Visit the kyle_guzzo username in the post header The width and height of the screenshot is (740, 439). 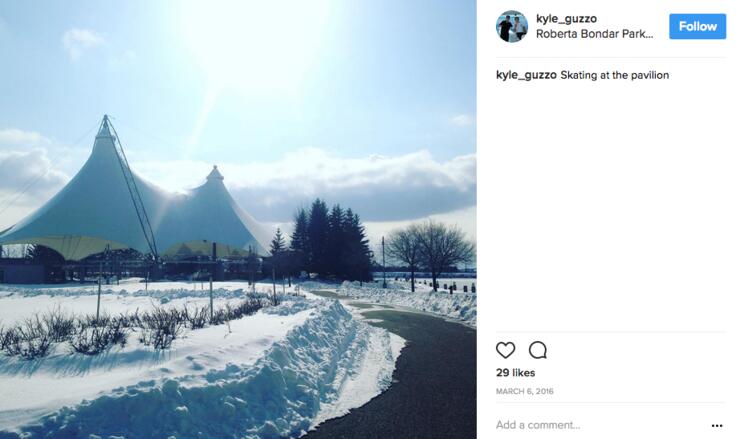(x=566, y=19)
